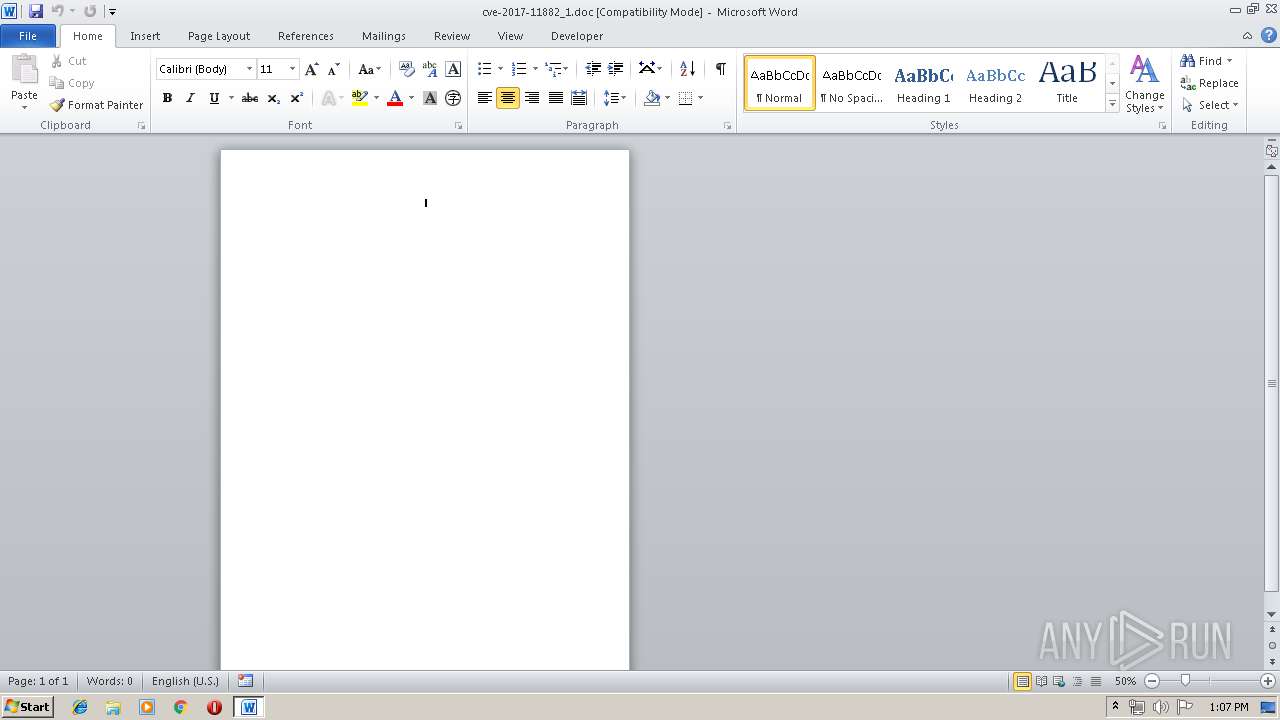
Task: Decrease paragraph indent
Action: click(x=593, y=69)
